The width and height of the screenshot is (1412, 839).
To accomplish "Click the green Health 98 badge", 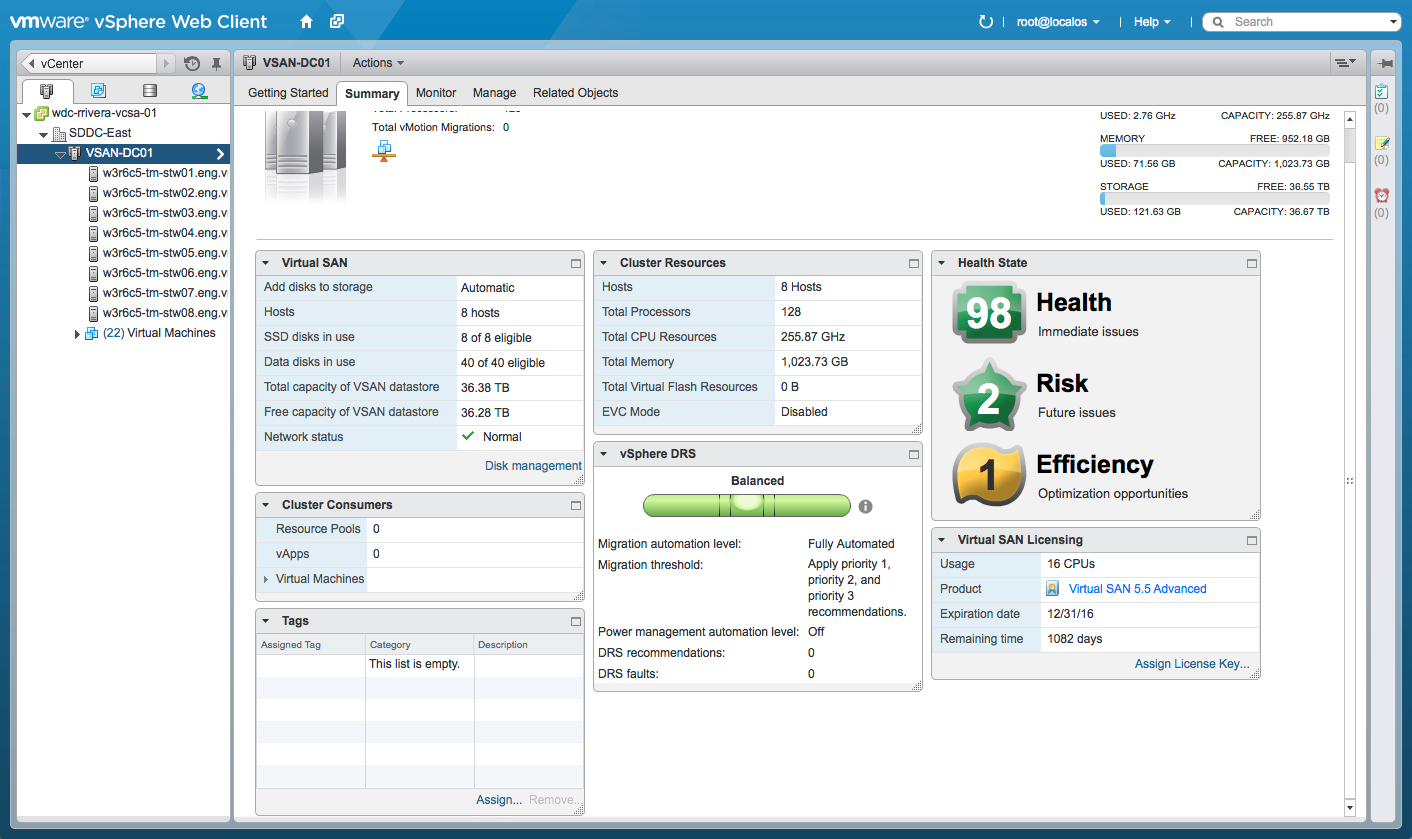I will pyautogui.click(x=989, y=313).
